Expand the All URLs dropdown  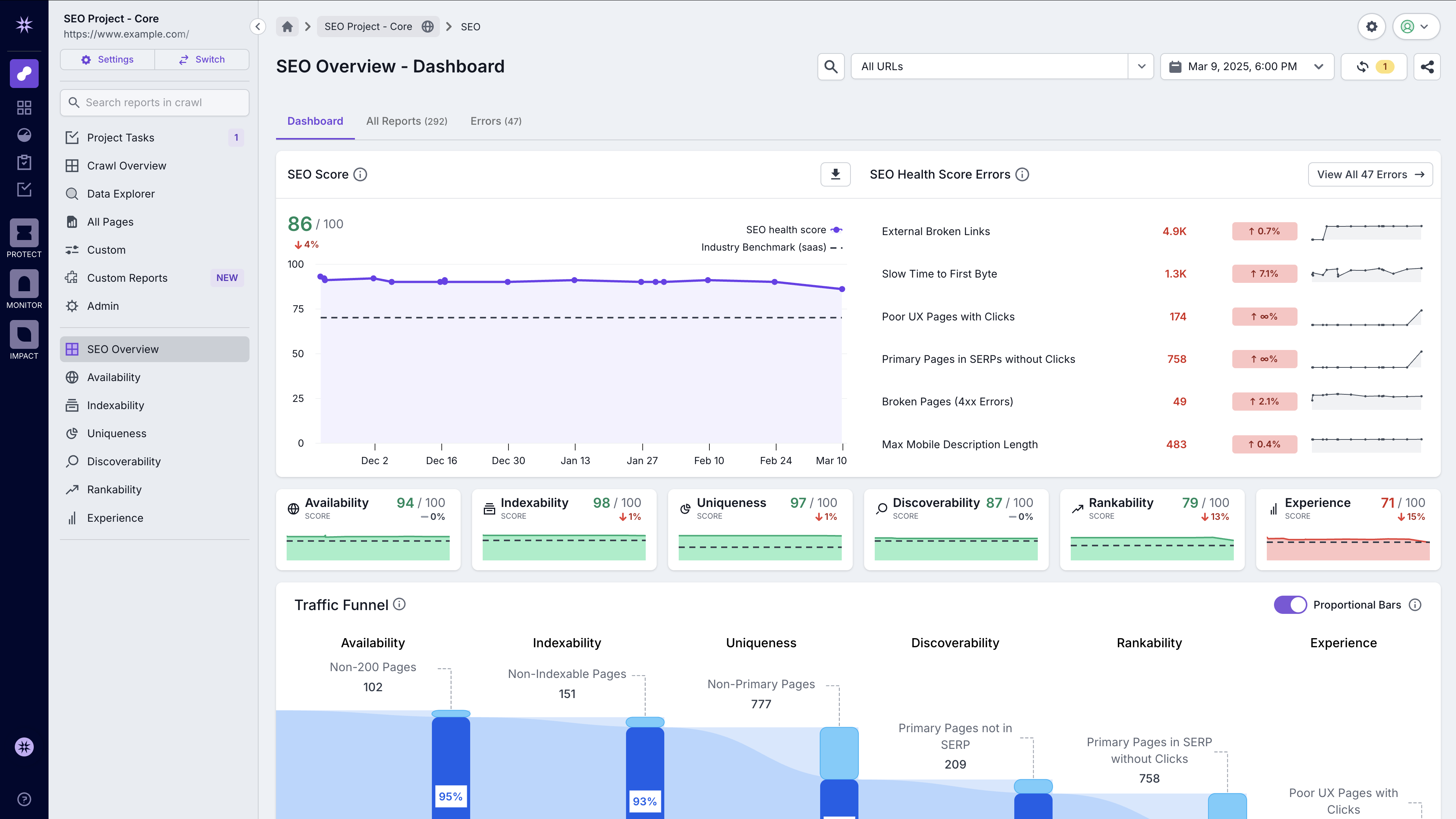click(x=1141, y=67)
